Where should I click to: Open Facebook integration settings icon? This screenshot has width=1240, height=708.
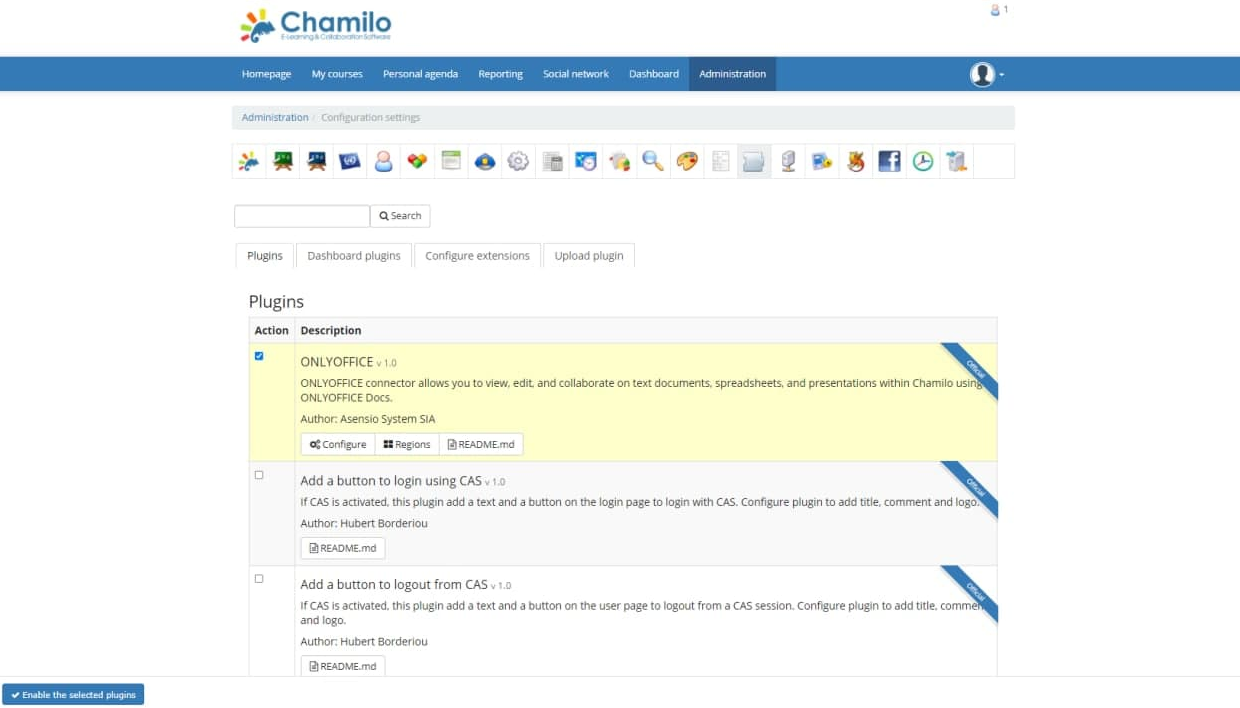tap(889, 160)
